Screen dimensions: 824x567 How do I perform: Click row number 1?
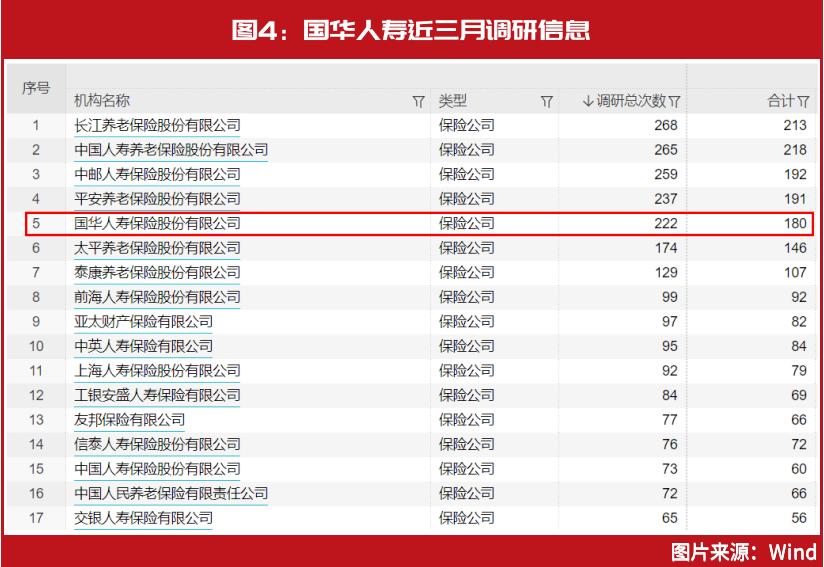(36, 125)
